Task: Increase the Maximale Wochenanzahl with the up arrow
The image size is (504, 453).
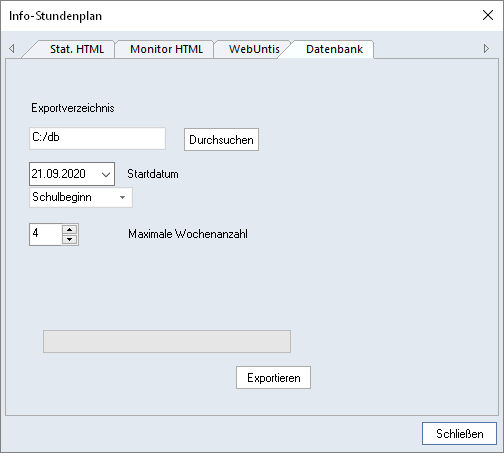Action: [70, 229]
